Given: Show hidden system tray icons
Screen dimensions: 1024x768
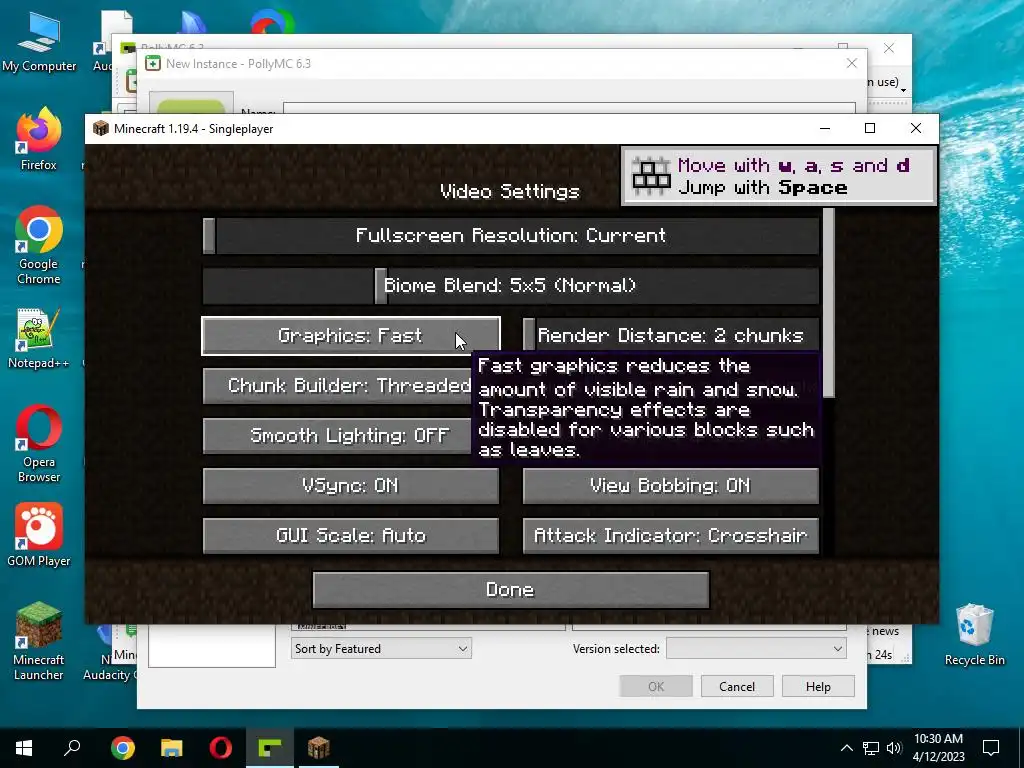Looking at the screenshot, I should click(846, 748).
